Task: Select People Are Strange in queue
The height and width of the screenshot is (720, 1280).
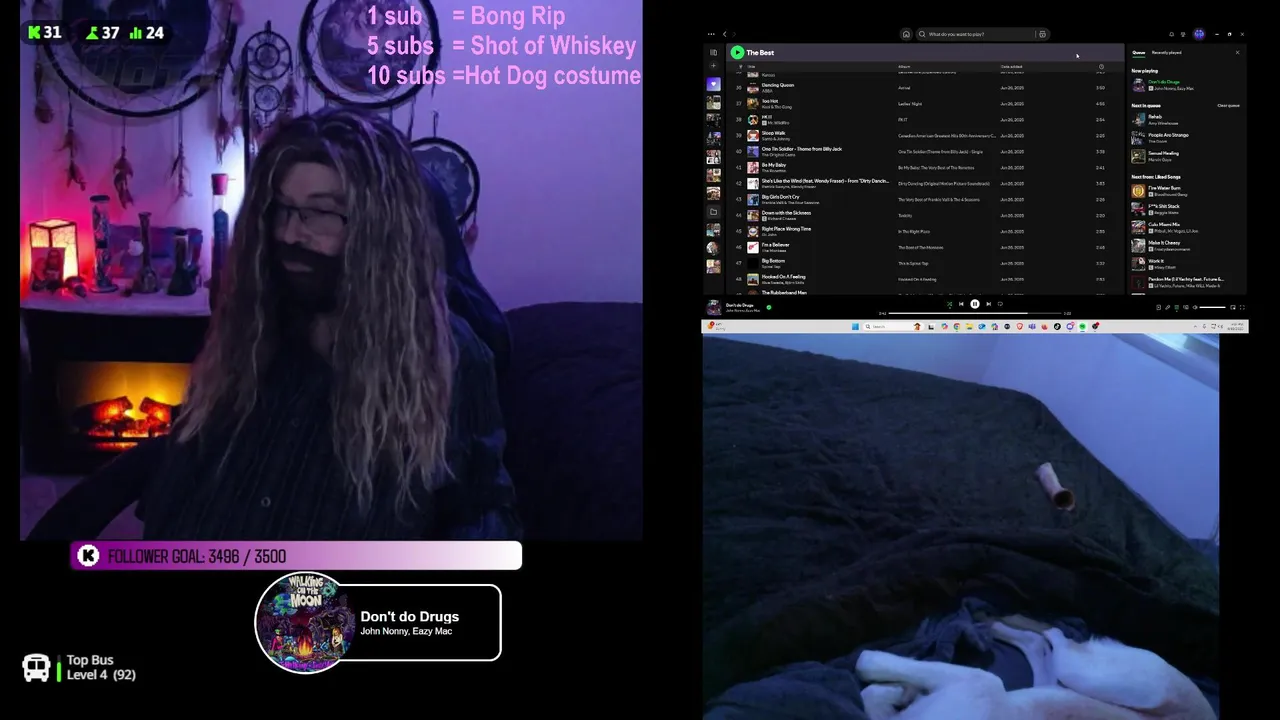Action: tap(1185, 137)
